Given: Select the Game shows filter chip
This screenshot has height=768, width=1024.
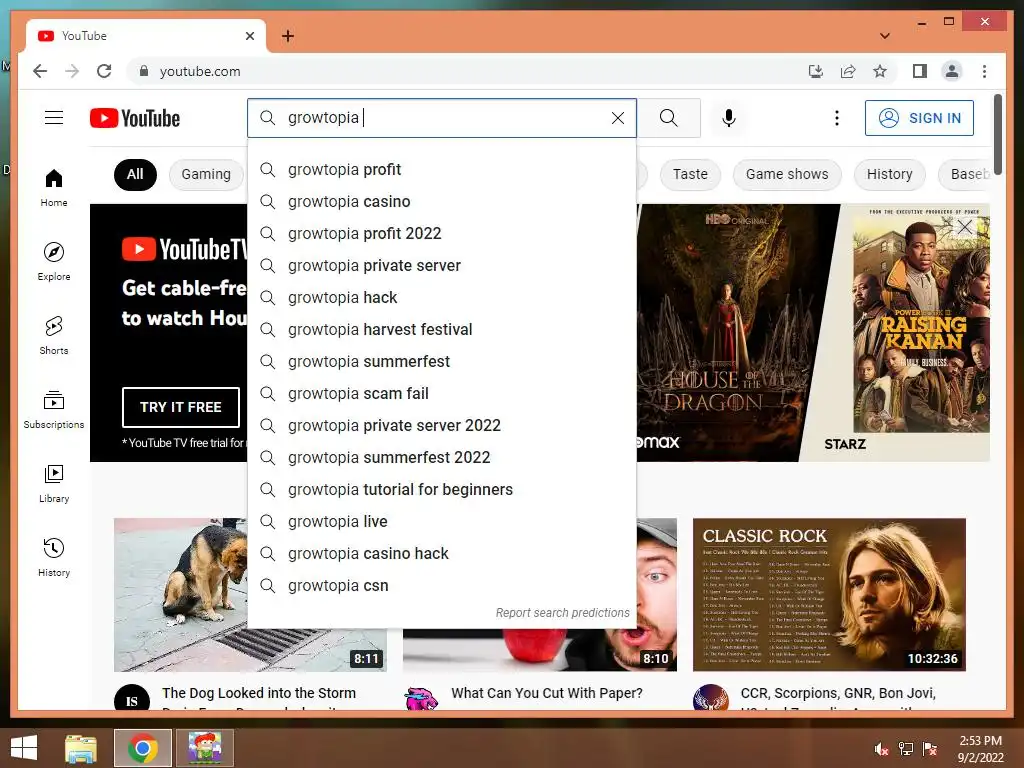Looking at the screenshot, I should coord(787,174).
